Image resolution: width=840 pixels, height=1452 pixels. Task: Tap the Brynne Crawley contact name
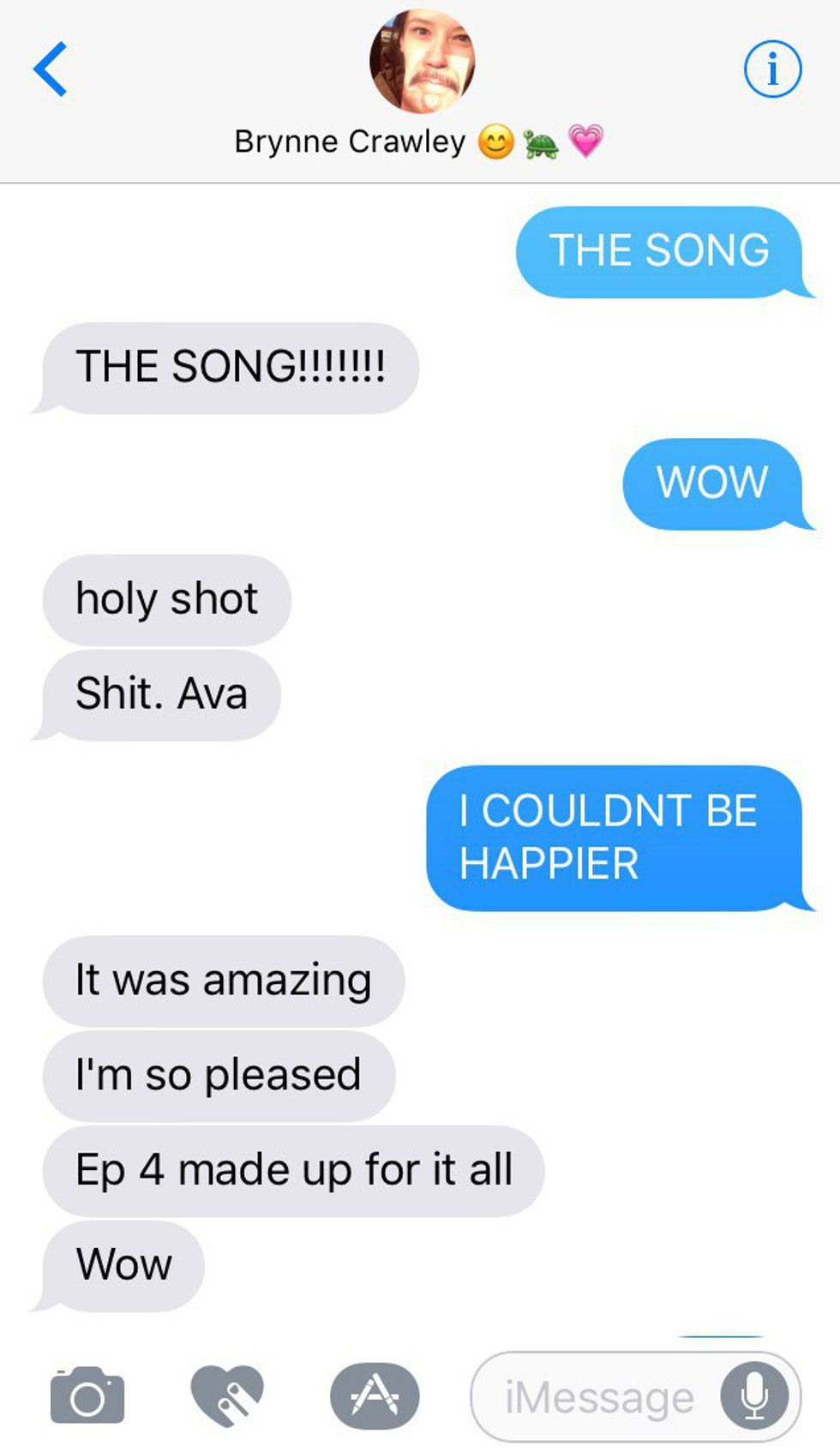pos(350,141)
